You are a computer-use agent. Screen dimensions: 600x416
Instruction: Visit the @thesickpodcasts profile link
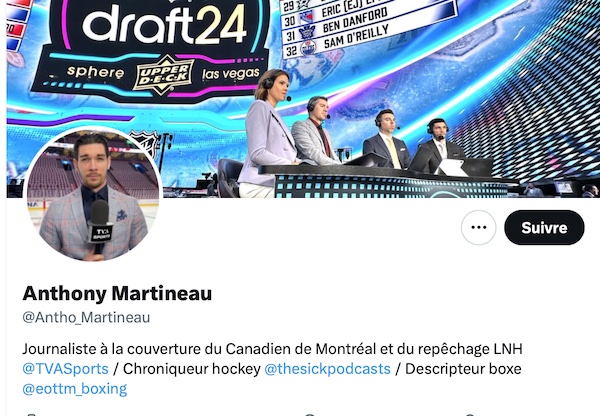[327, 369]
